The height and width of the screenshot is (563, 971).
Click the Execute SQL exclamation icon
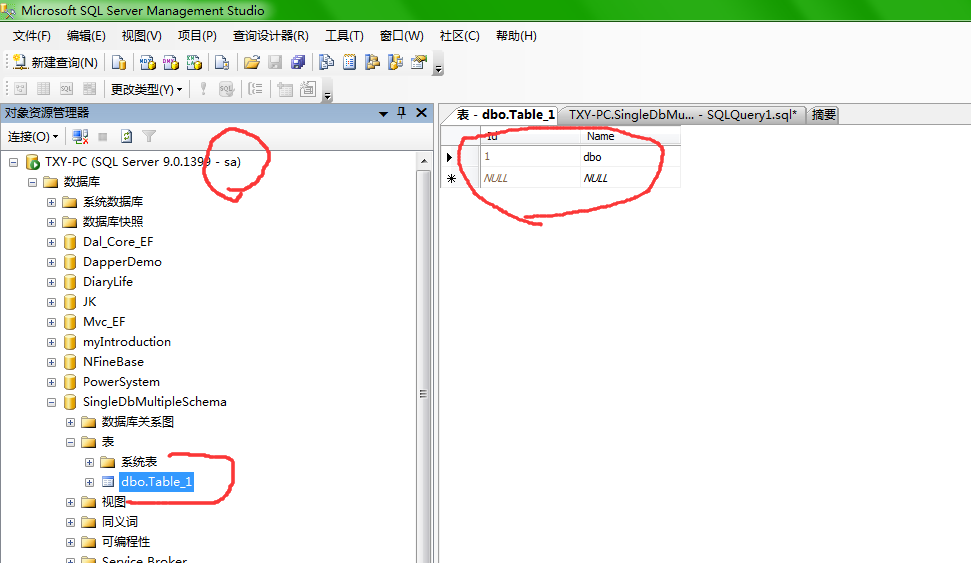click(203, 89)
